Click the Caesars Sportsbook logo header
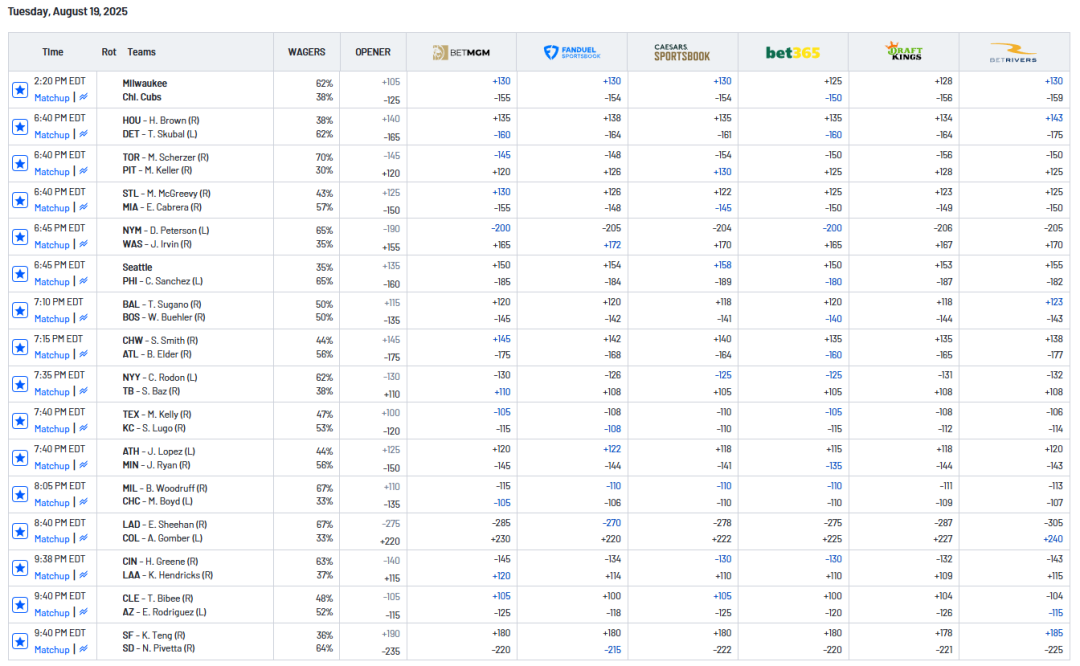1080x666 pixels. (682, 52)
